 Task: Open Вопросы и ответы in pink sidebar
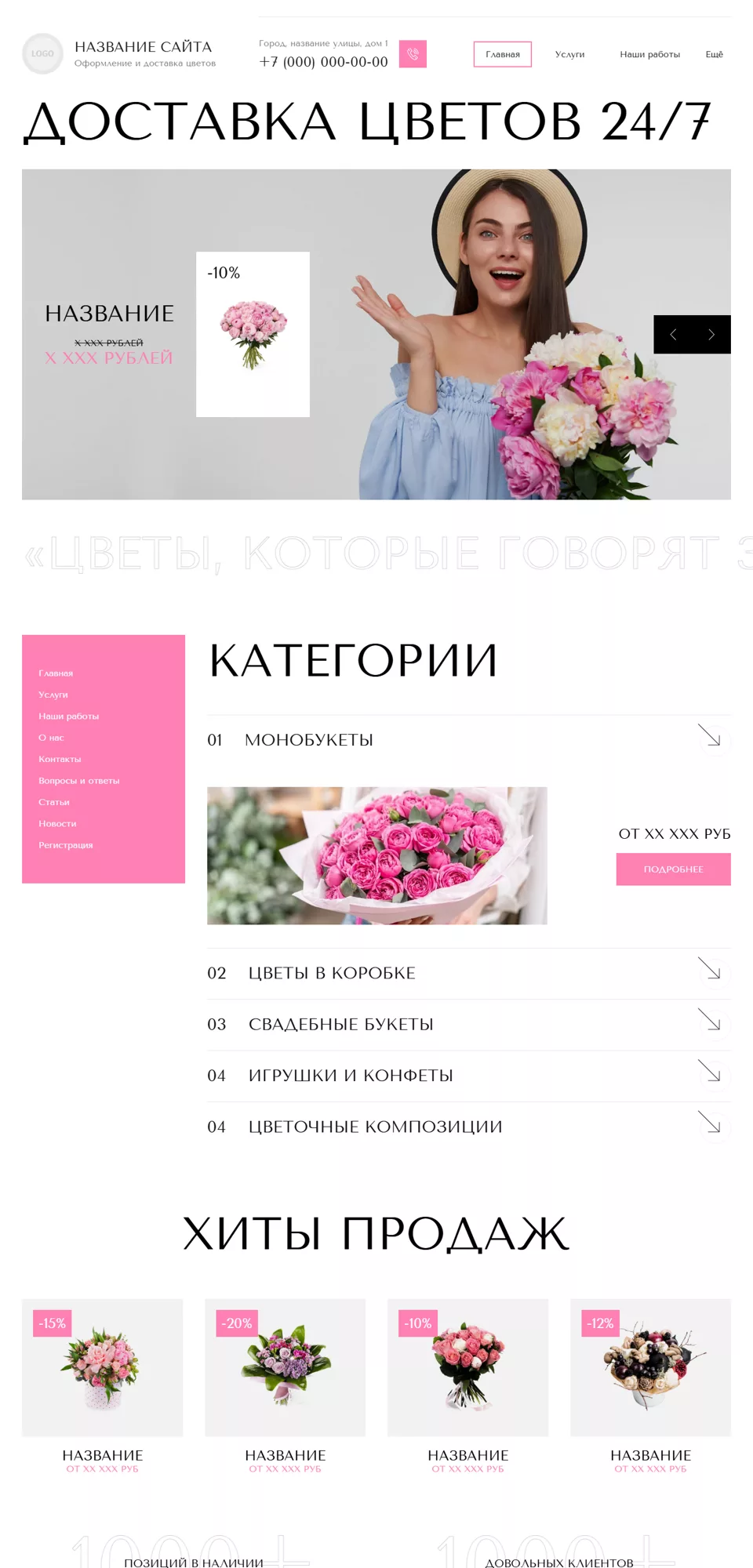tap(79, 781)
